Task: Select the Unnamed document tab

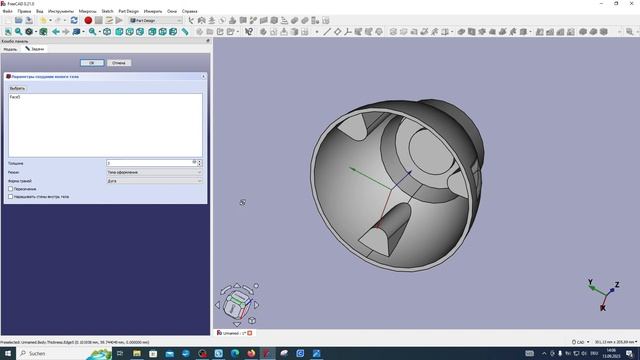Action: 235,333
